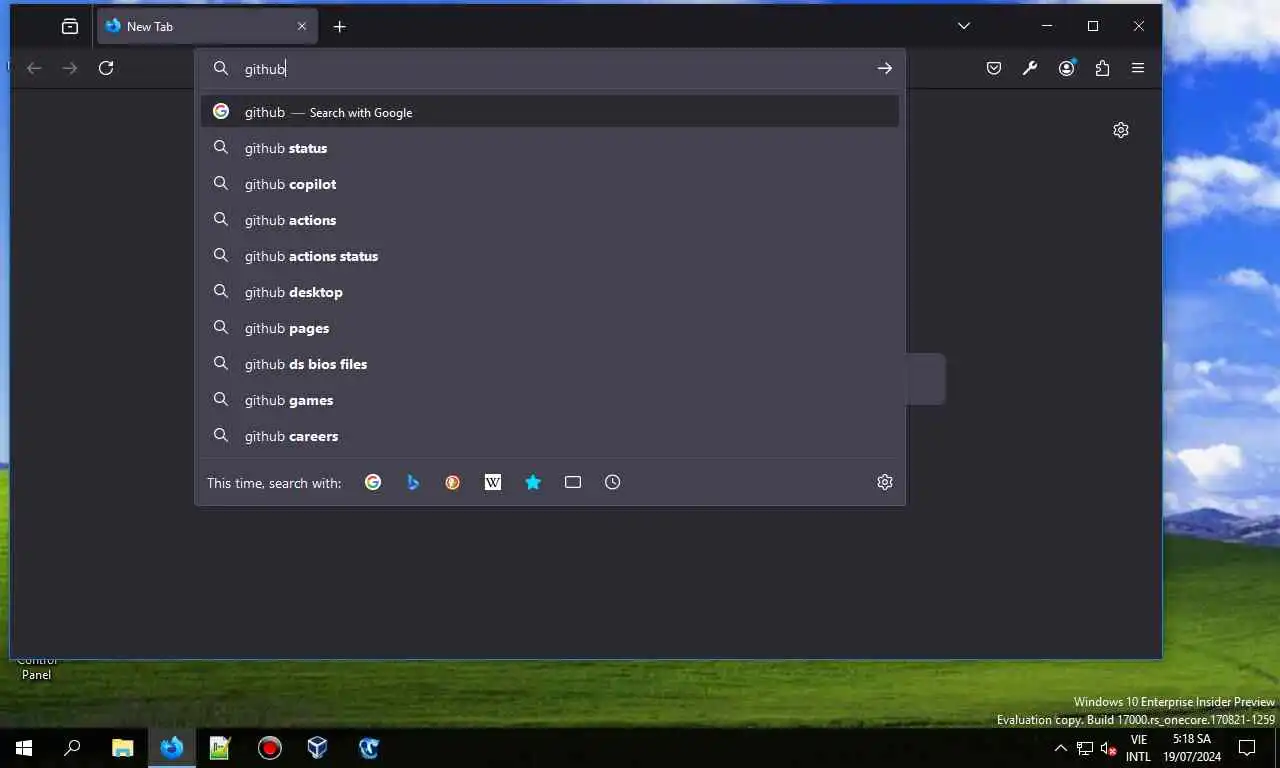
Task: Open taskbar search magnifier
Action: 72,747
